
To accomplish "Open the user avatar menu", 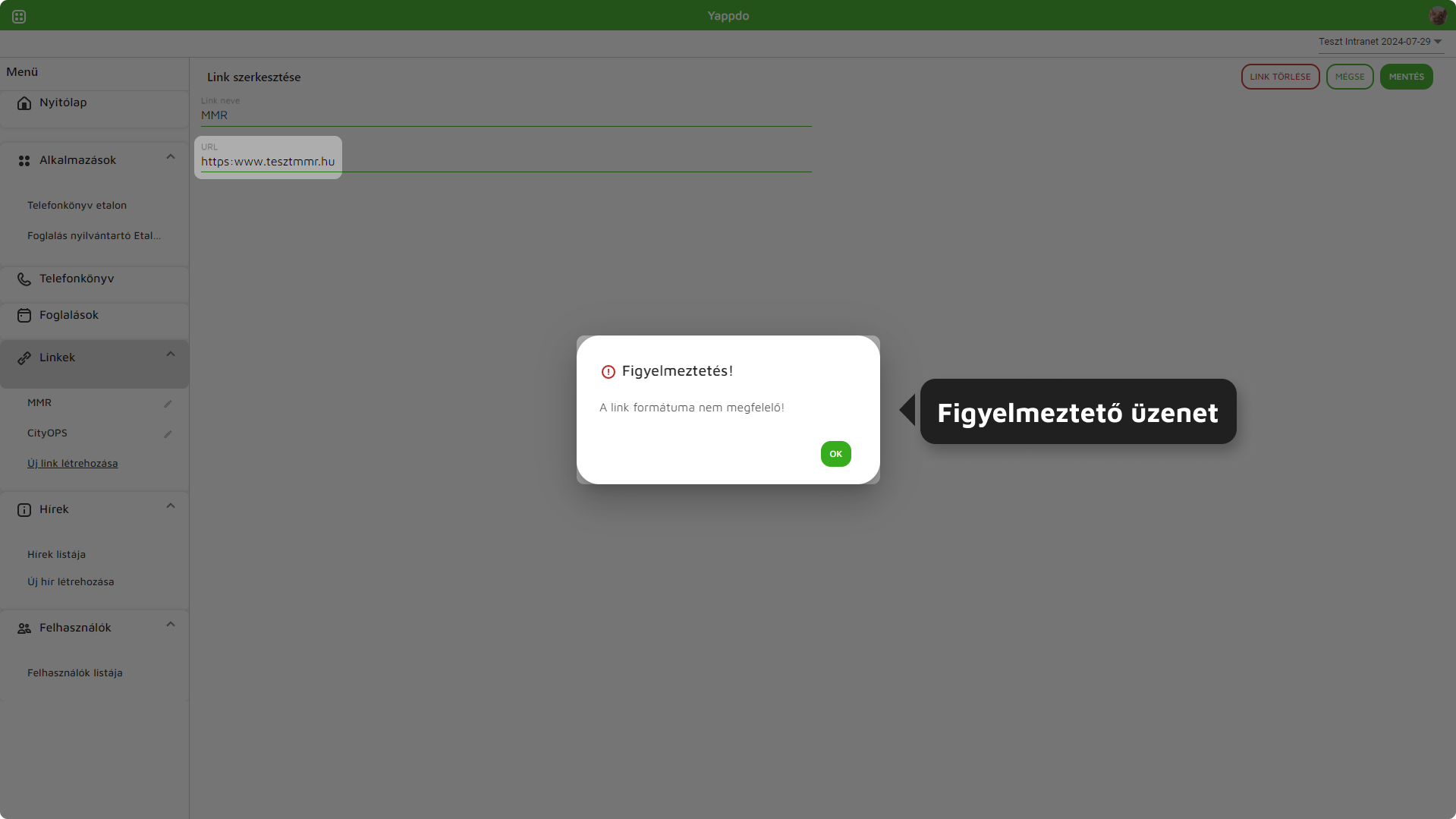I will (x=1437, y=16).
